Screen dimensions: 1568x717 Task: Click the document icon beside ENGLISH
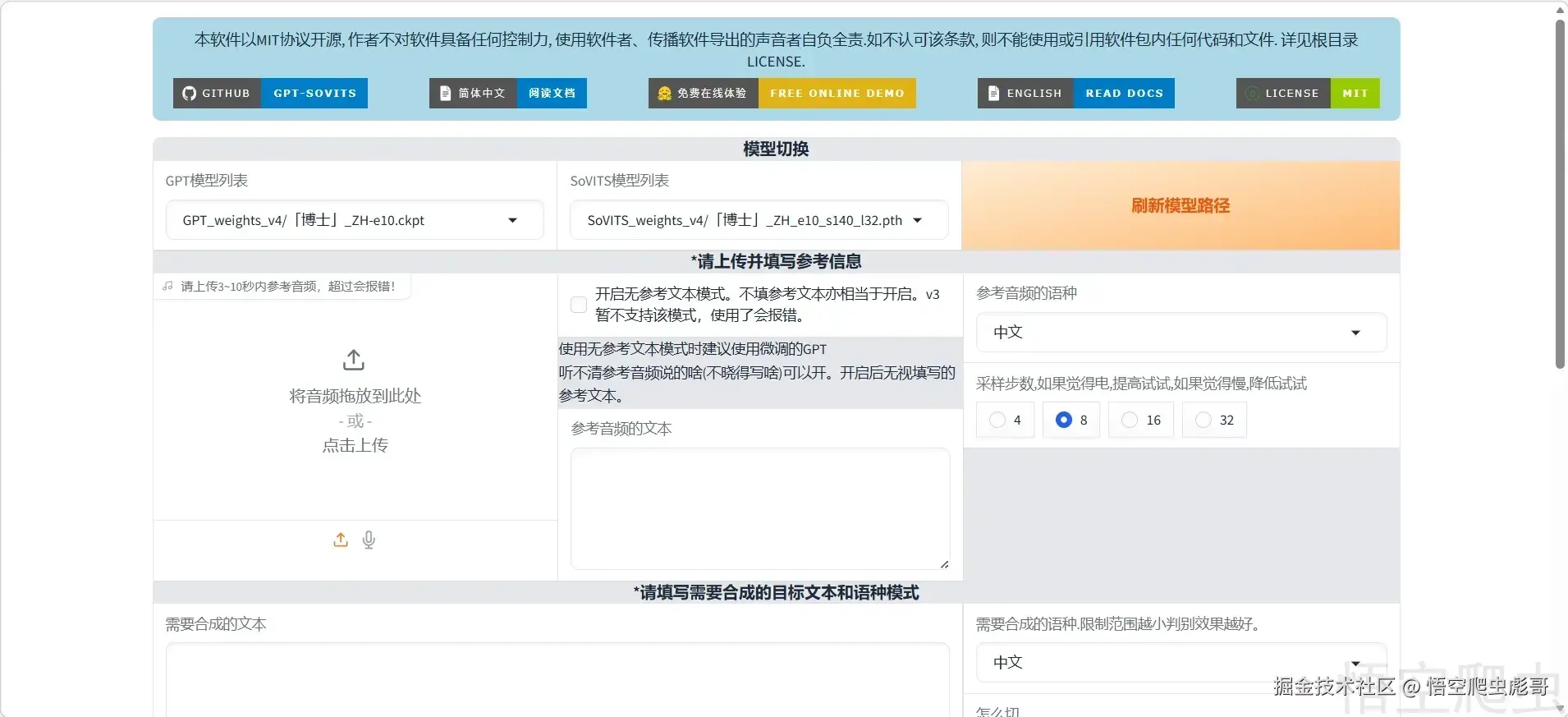pyautogui.click(x=993, y=94)
